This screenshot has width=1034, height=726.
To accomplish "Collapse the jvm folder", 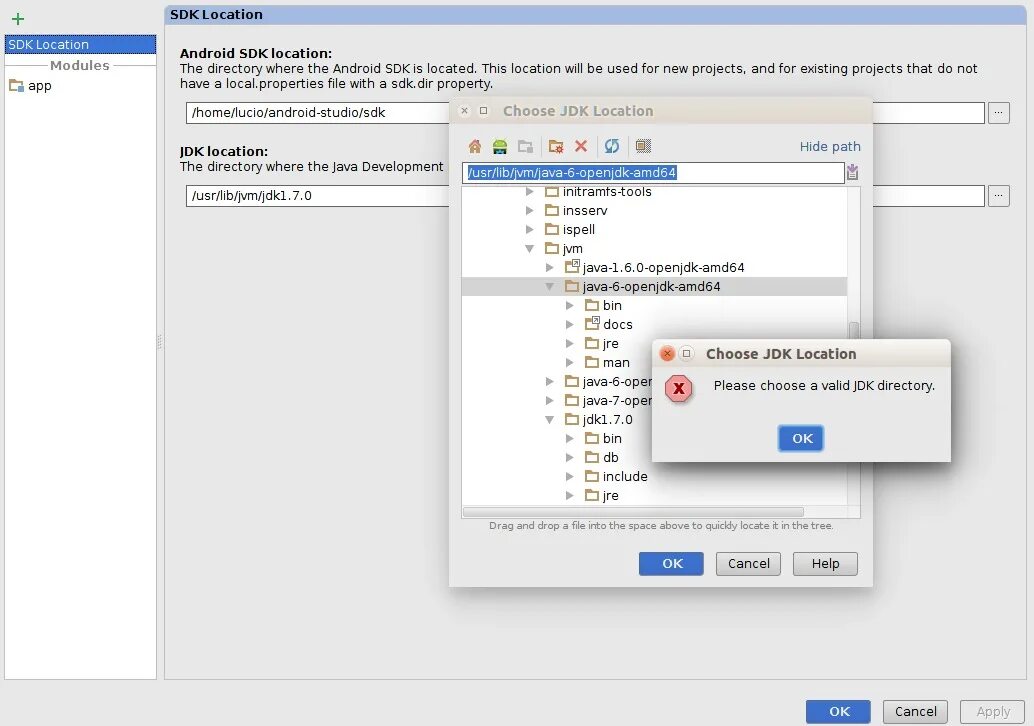I will 530,249.
